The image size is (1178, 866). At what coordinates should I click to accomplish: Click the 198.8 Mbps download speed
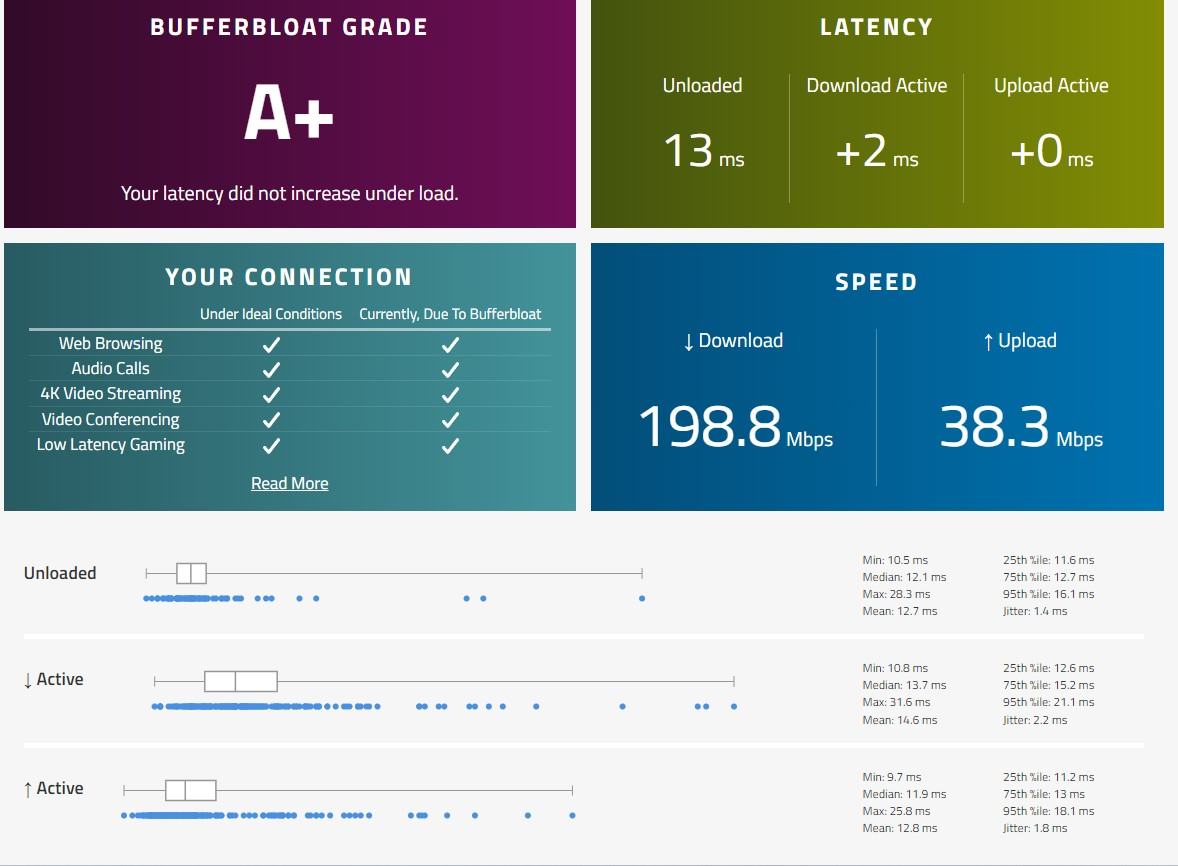coord(735,427)
